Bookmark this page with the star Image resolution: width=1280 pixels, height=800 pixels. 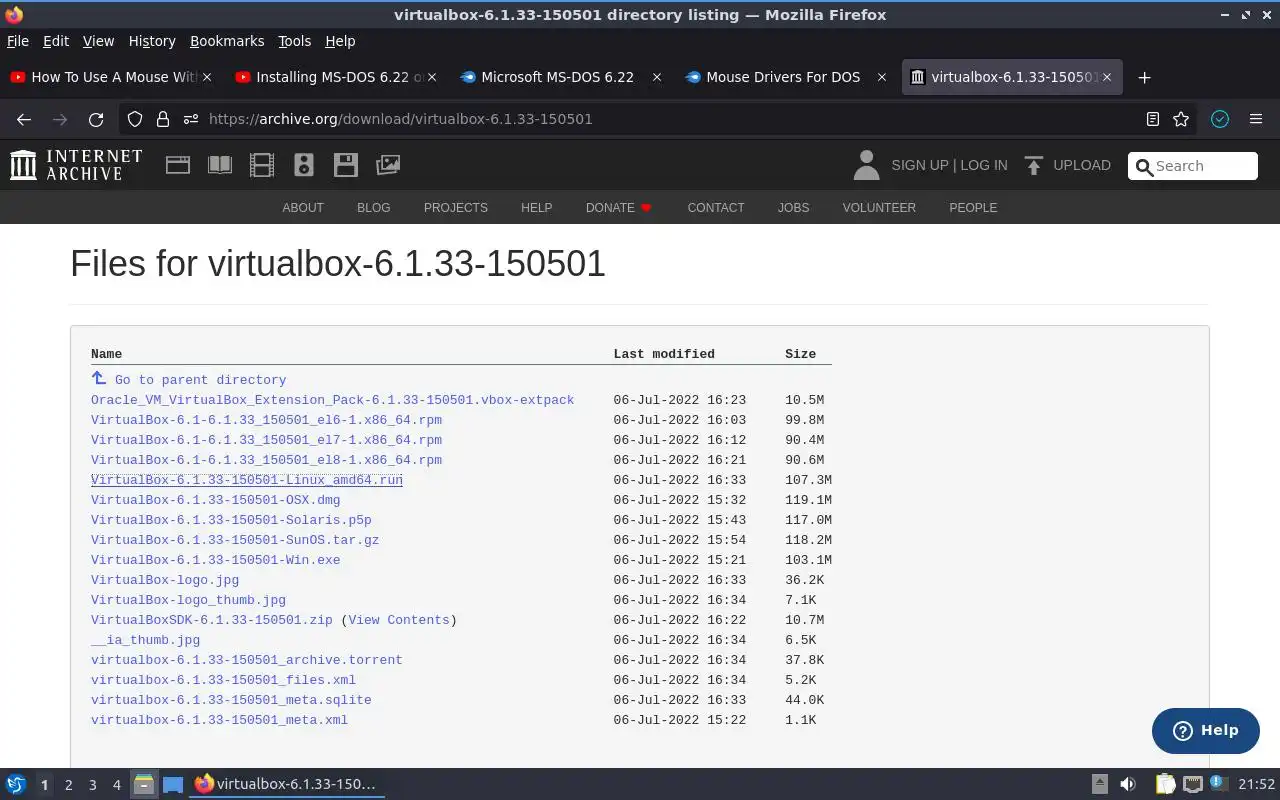[1181, 119]
